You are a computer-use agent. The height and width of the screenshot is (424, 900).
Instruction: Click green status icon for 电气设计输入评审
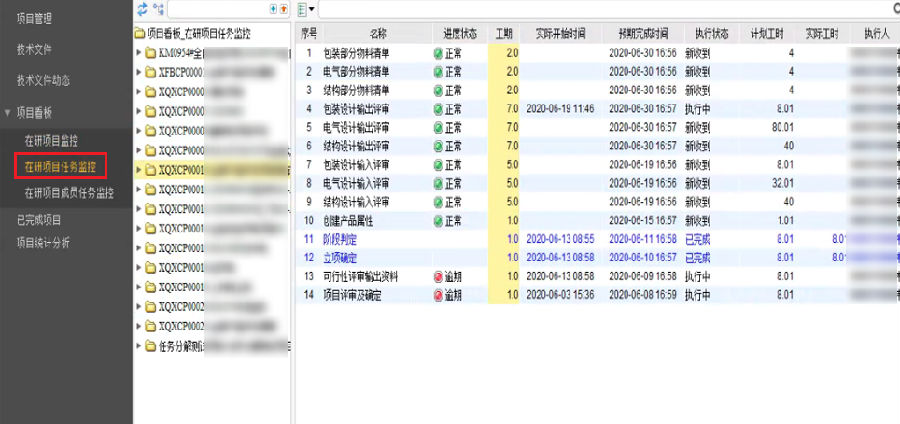[x=438, y=184]
